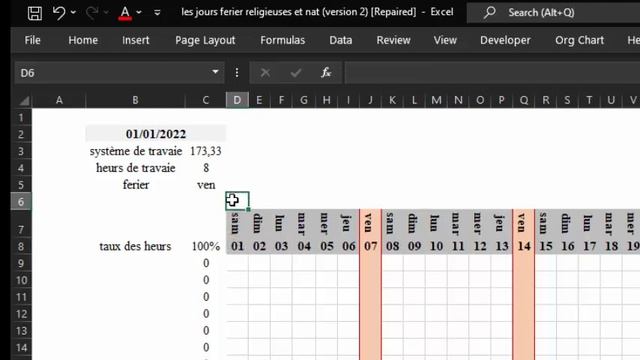
Task: Click the Select All corner triangle
Action: 24,100
